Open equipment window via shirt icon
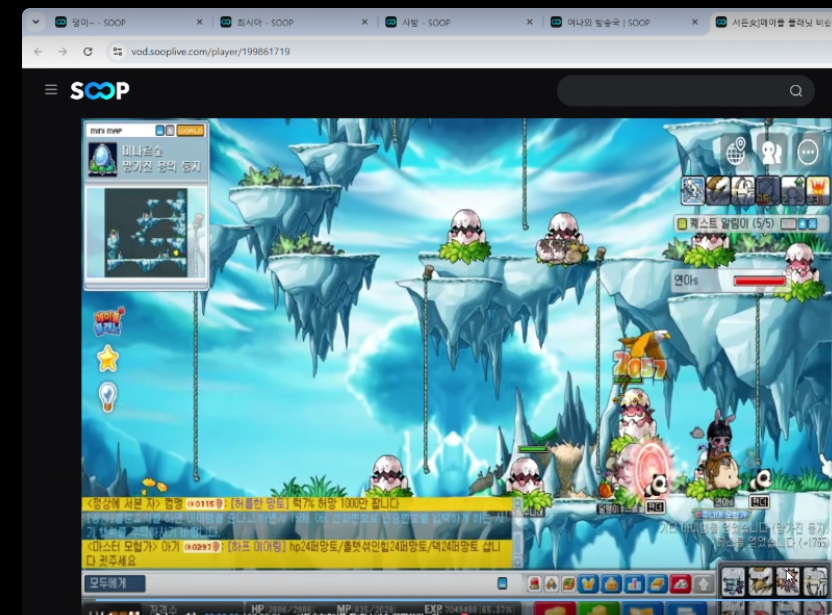 (588, 584)
